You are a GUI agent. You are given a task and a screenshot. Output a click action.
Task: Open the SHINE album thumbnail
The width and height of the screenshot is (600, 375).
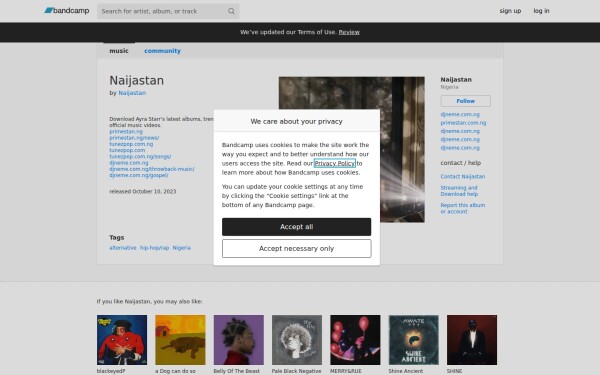coord(472,340)
